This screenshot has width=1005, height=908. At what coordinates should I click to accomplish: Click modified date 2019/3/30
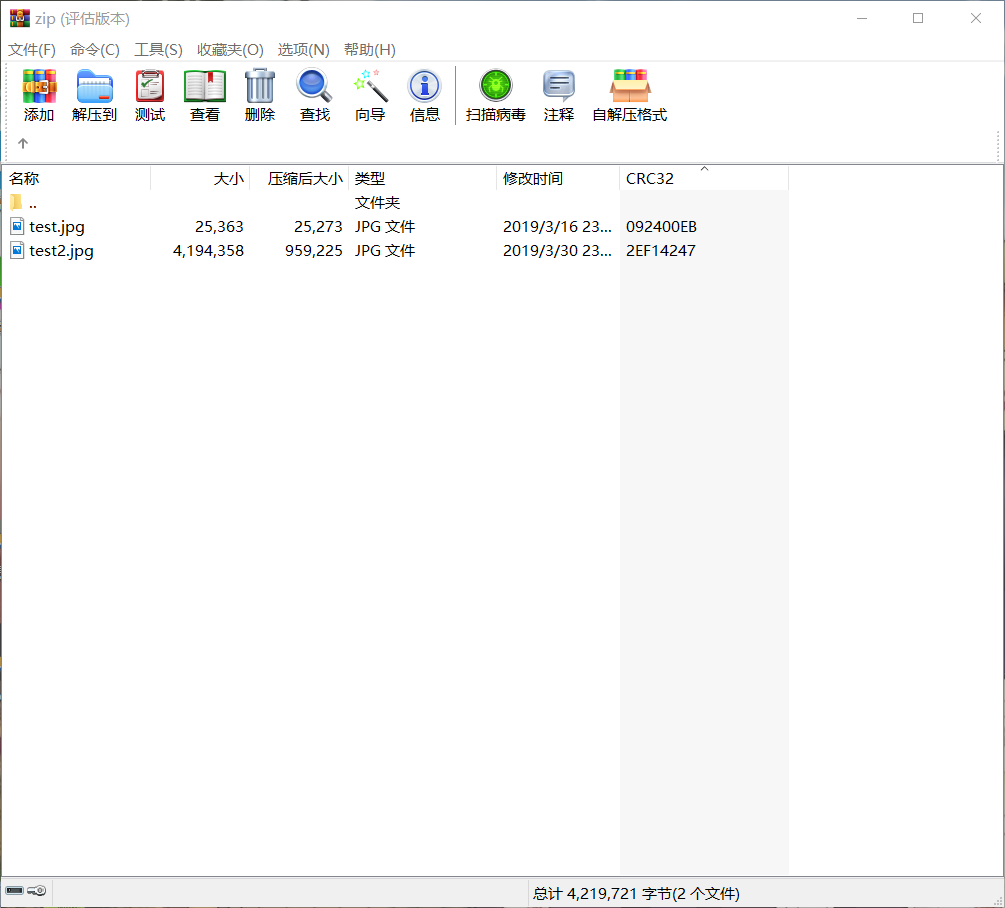pyautogui.click(x=557, y=251)
